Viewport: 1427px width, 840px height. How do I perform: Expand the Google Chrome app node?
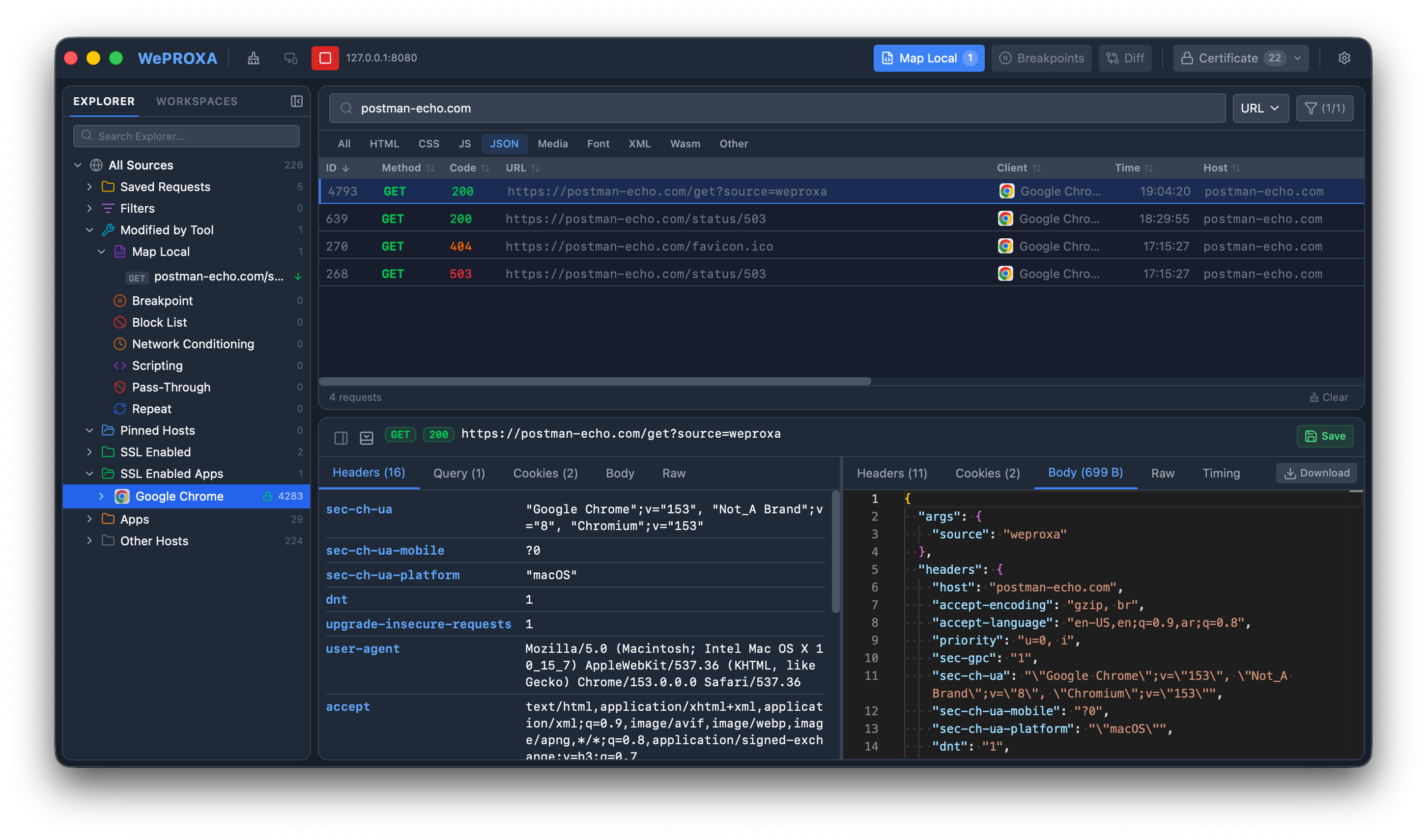point(101,497)
